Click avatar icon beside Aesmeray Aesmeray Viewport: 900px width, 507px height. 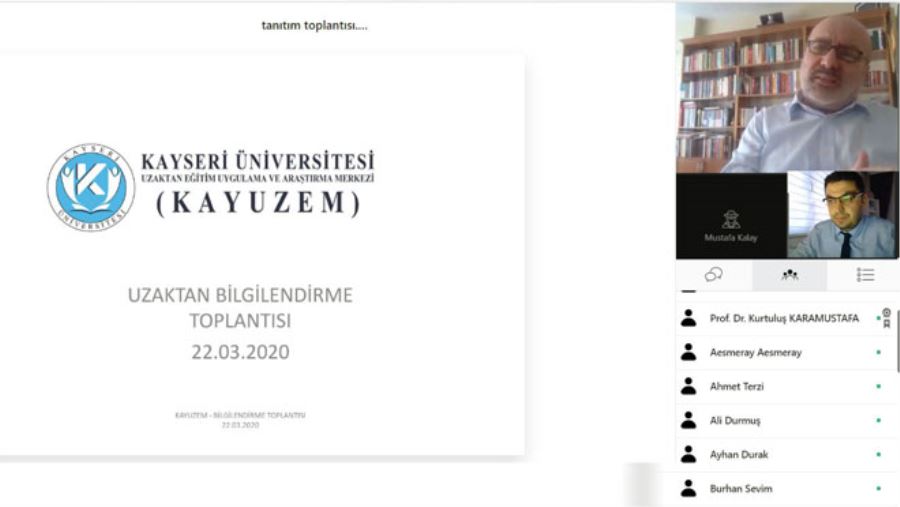(x=688, y=352)
